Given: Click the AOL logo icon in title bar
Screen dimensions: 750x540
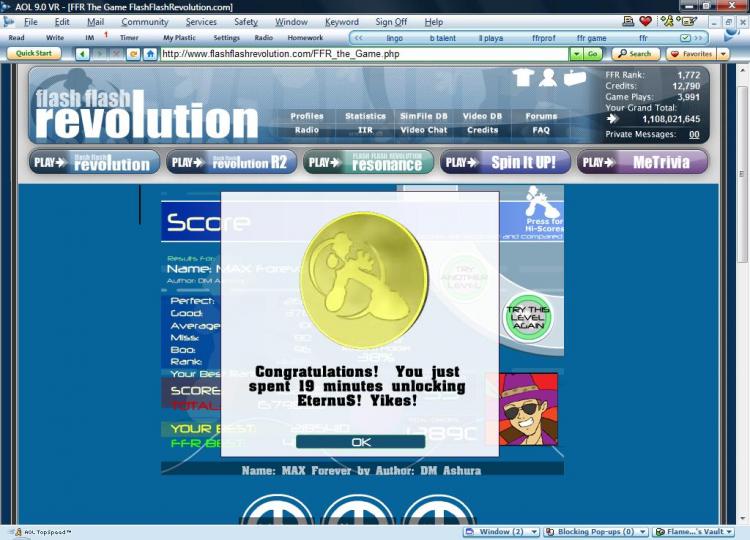Looking at the screenshot, I should (x=5, y=7).
